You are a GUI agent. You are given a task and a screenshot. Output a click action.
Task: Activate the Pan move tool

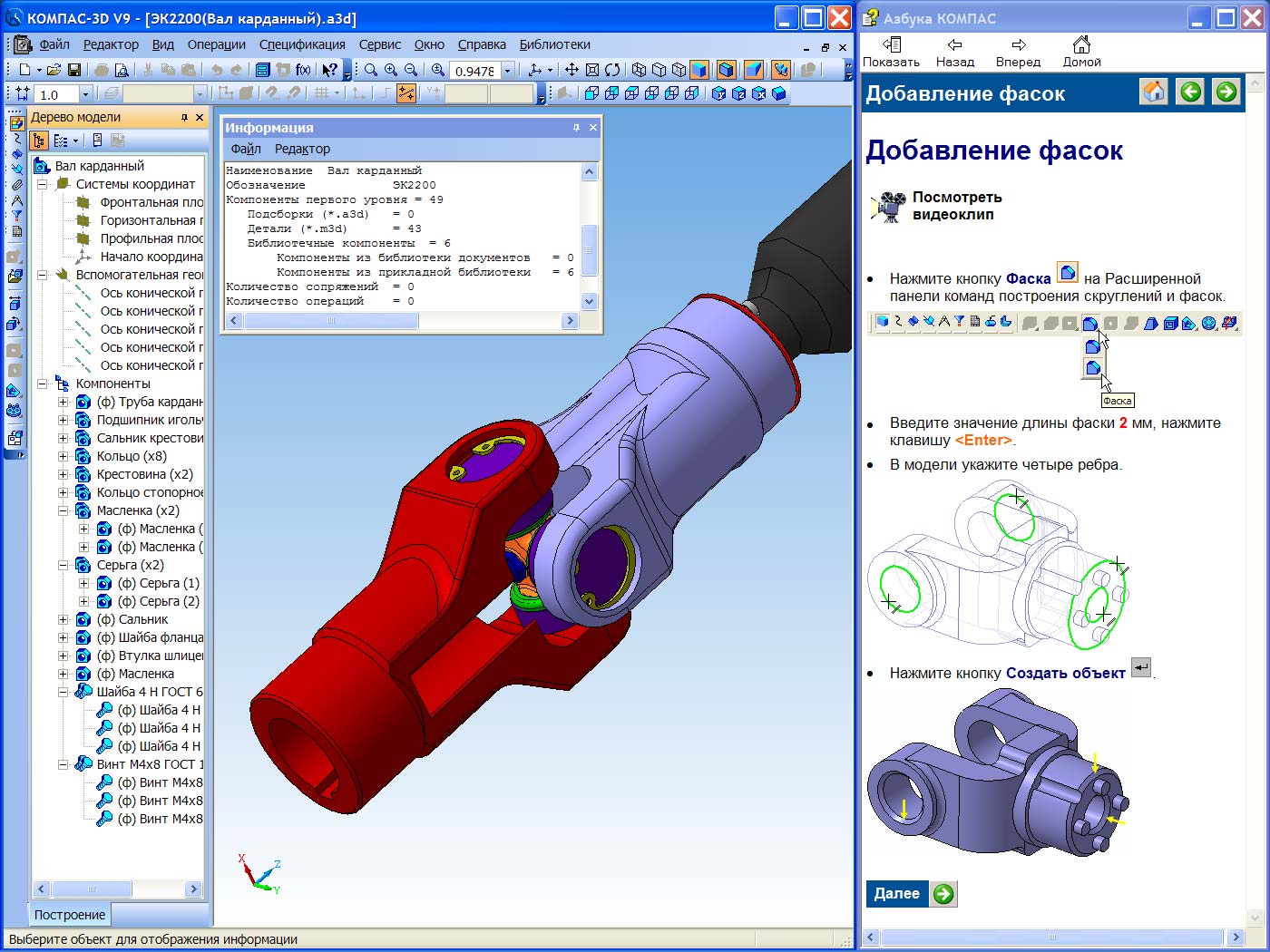pyautogui.click(x=571, y=70)
